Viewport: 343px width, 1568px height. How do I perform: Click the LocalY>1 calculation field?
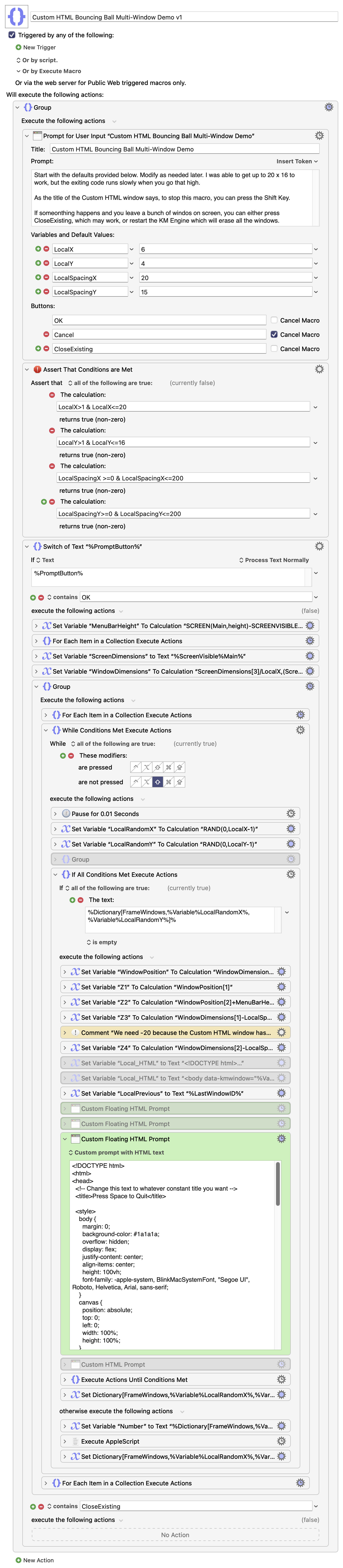[x=183, y=442]
